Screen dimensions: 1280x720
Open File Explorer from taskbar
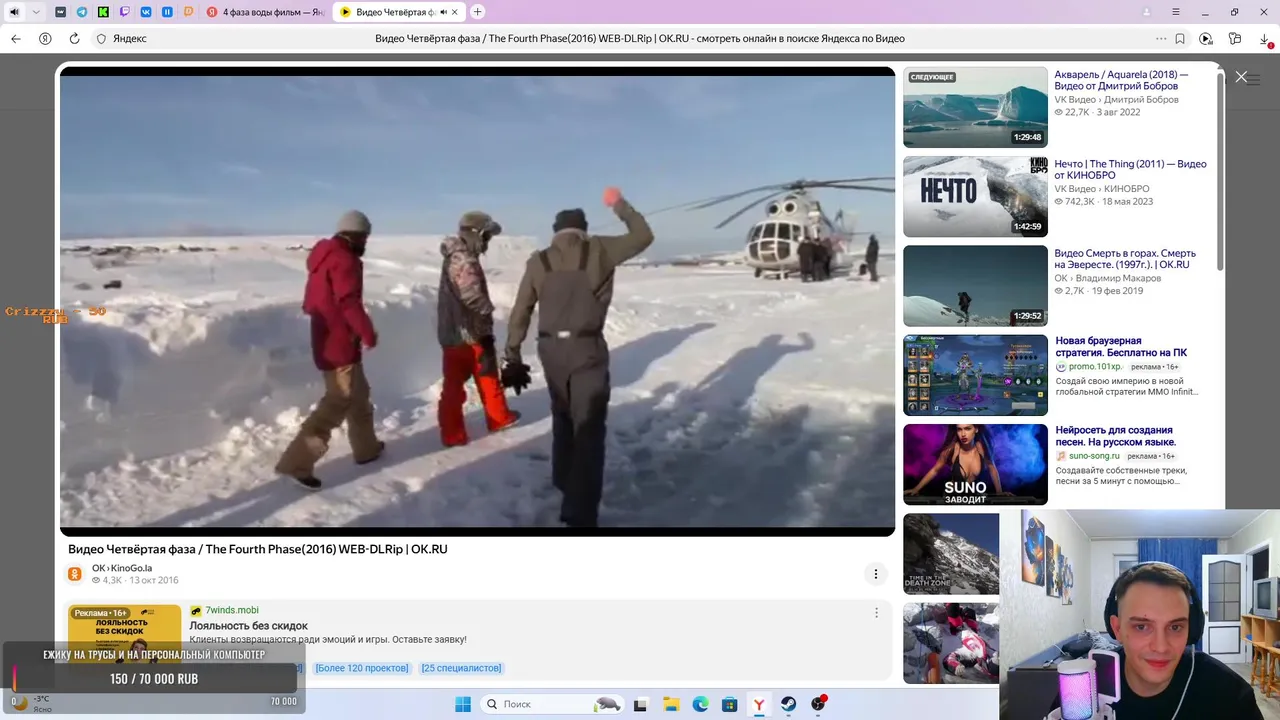(x=671, y=704)
